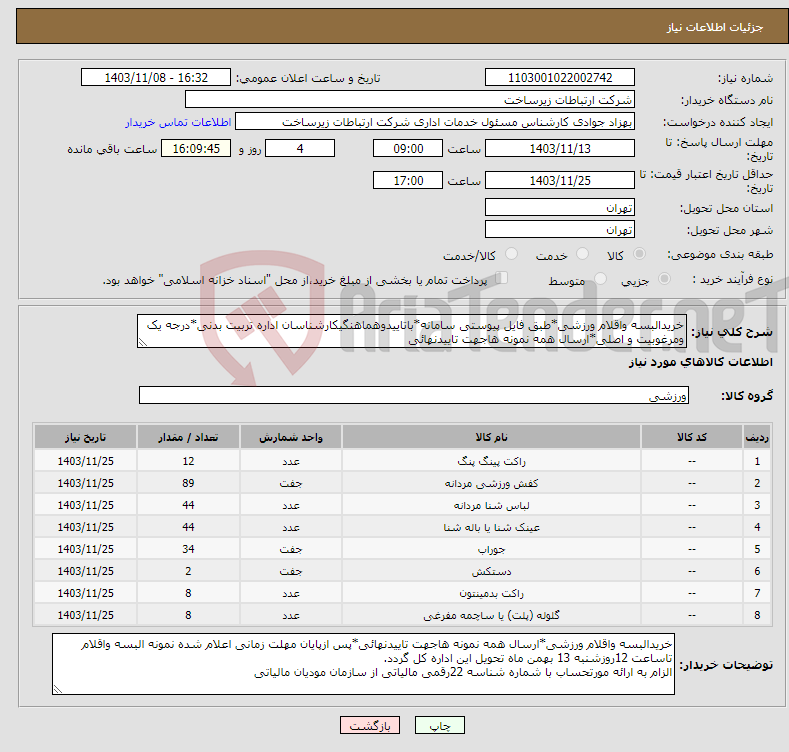Viewport: 789px width, 752px height.
Task: Click the response deadline date 1403/11/13
Action: coord(560,148)
